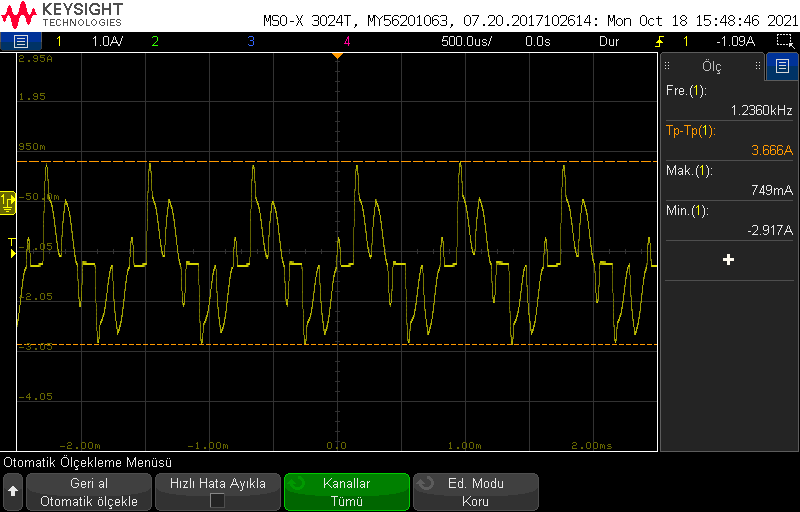Select the Tp-Tp(1) measurement entry
The image size is (800, 512).
point(729,140)
